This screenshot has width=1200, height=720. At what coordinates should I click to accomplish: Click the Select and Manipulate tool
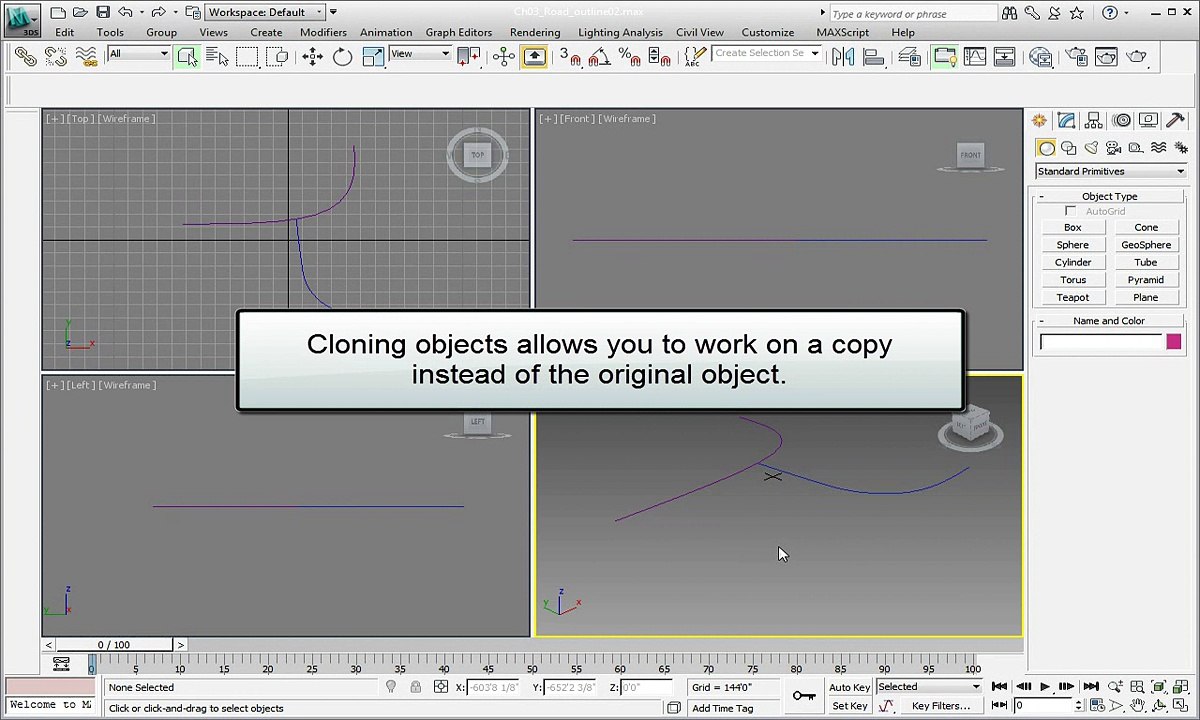[x=504, y=57]
